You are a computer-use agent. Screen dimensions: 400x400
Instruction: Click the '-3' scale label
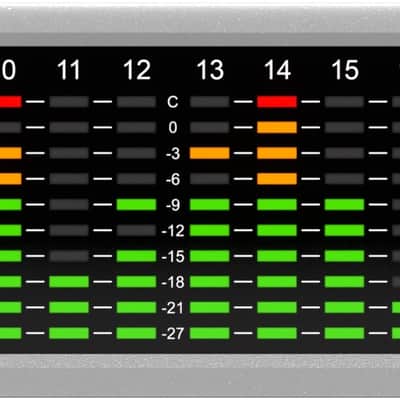(173, 153)
